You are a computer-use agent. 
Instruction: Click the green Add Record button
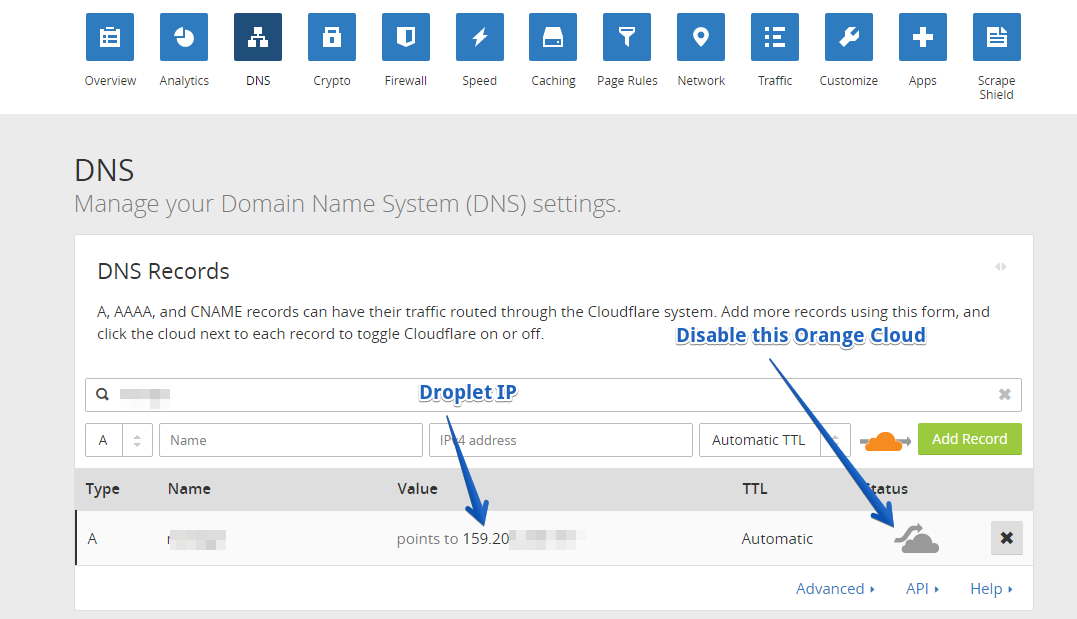click(969, 439)
